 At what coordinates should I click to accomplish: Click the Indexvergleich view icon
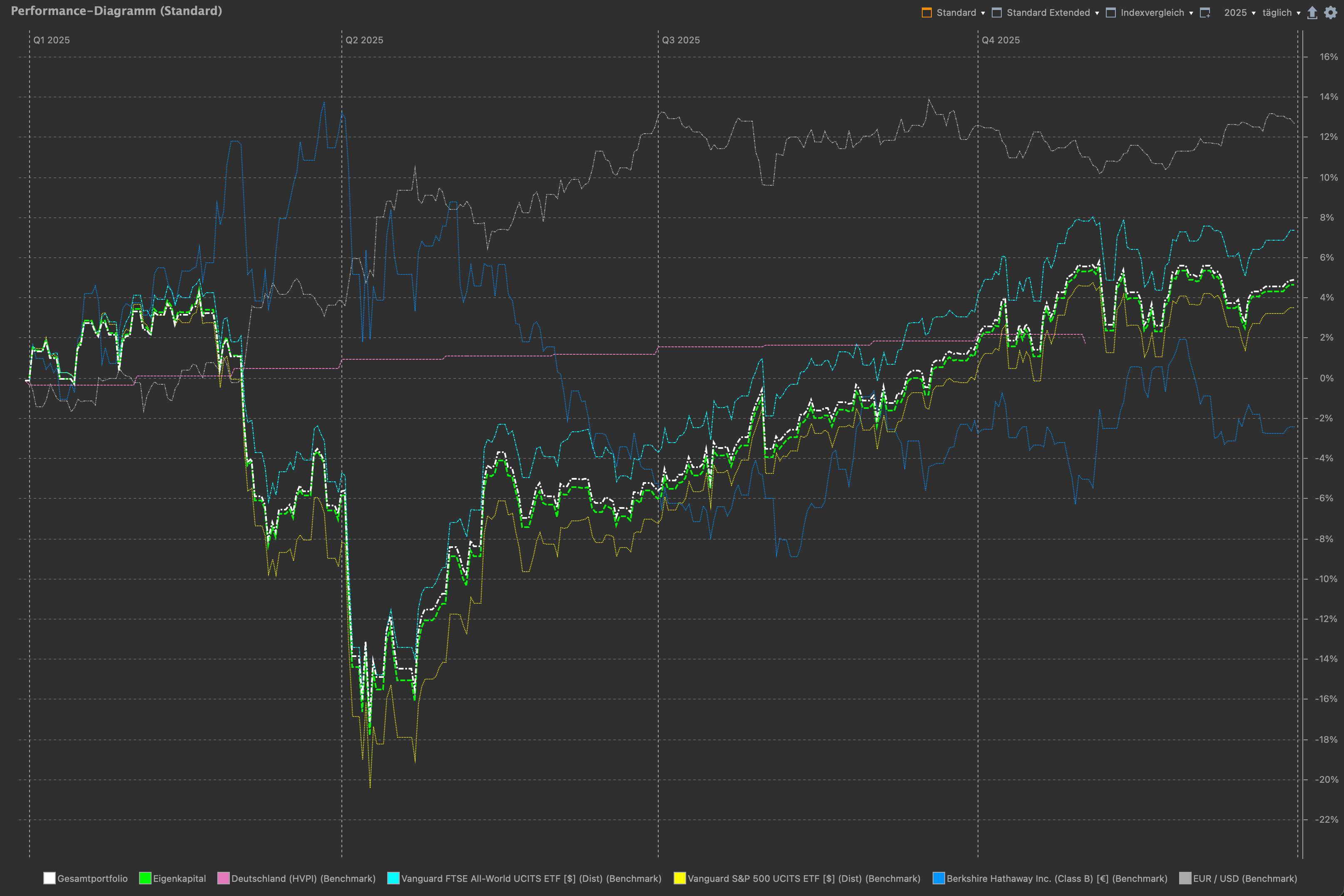click(1111, 12)
